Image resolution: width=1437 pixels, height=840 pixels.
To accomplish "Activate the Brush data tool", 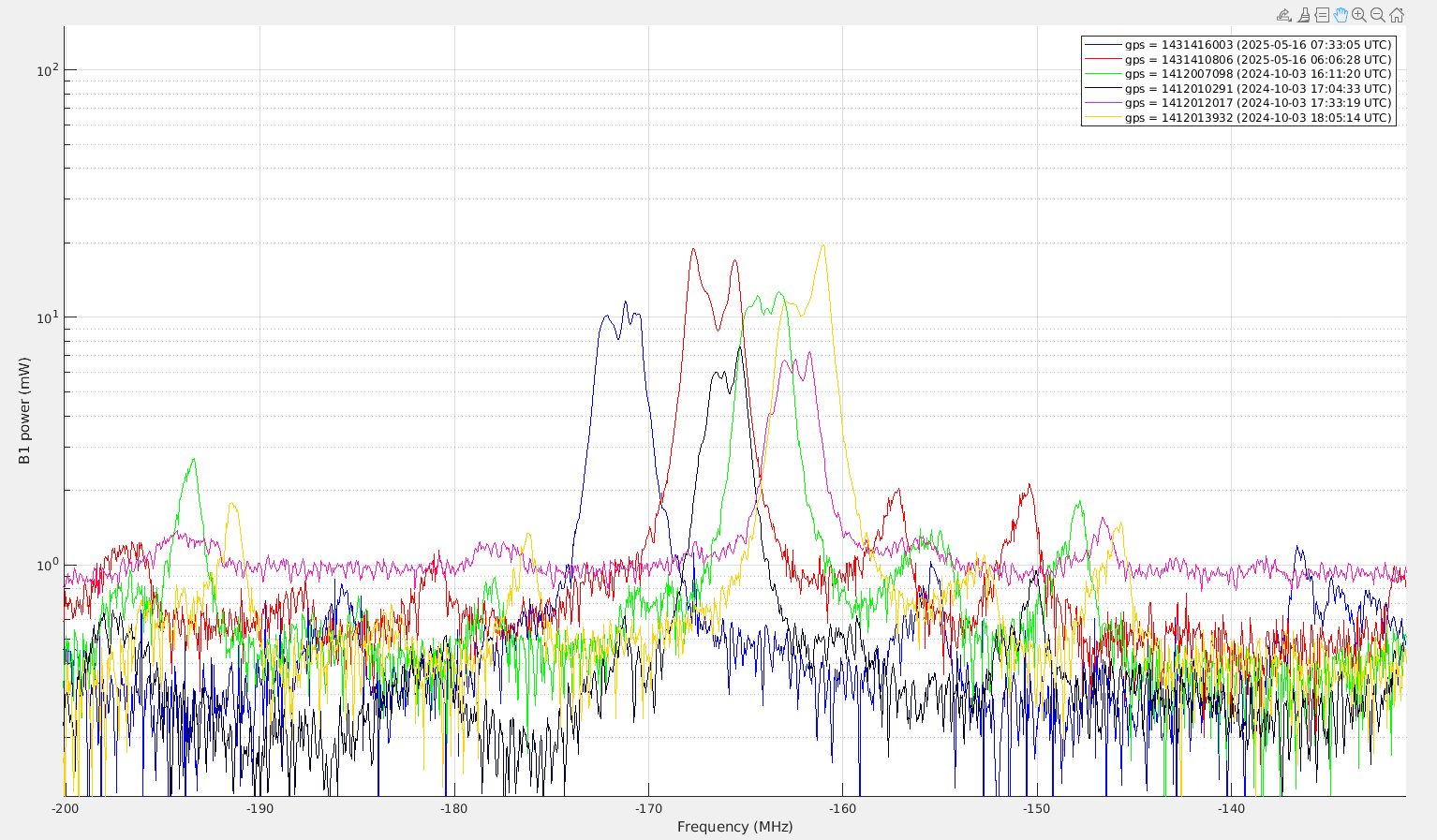I will tap(1303, 15).
